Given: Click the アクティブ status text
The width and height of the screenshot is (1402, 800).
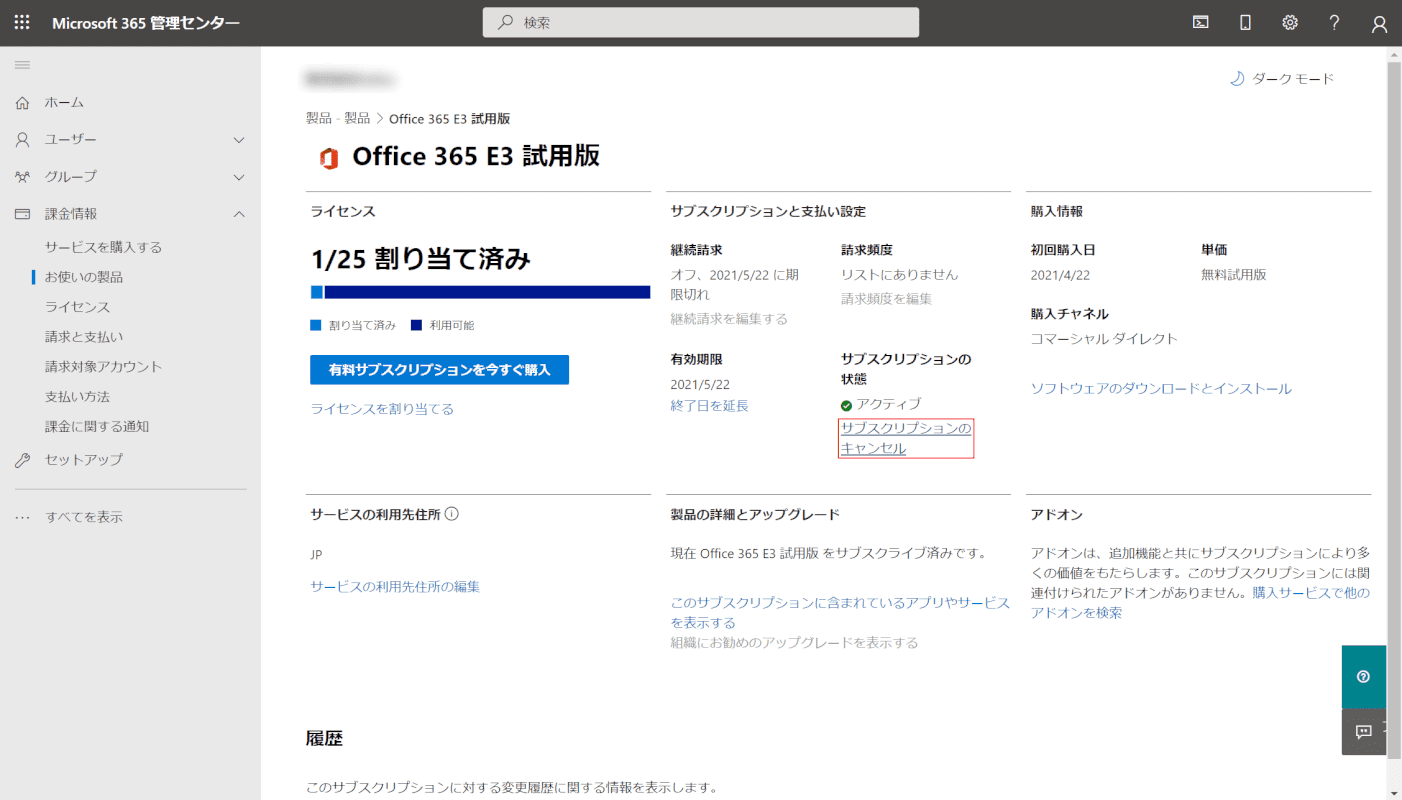Looking at the screenshot, I should pos(889,404).
